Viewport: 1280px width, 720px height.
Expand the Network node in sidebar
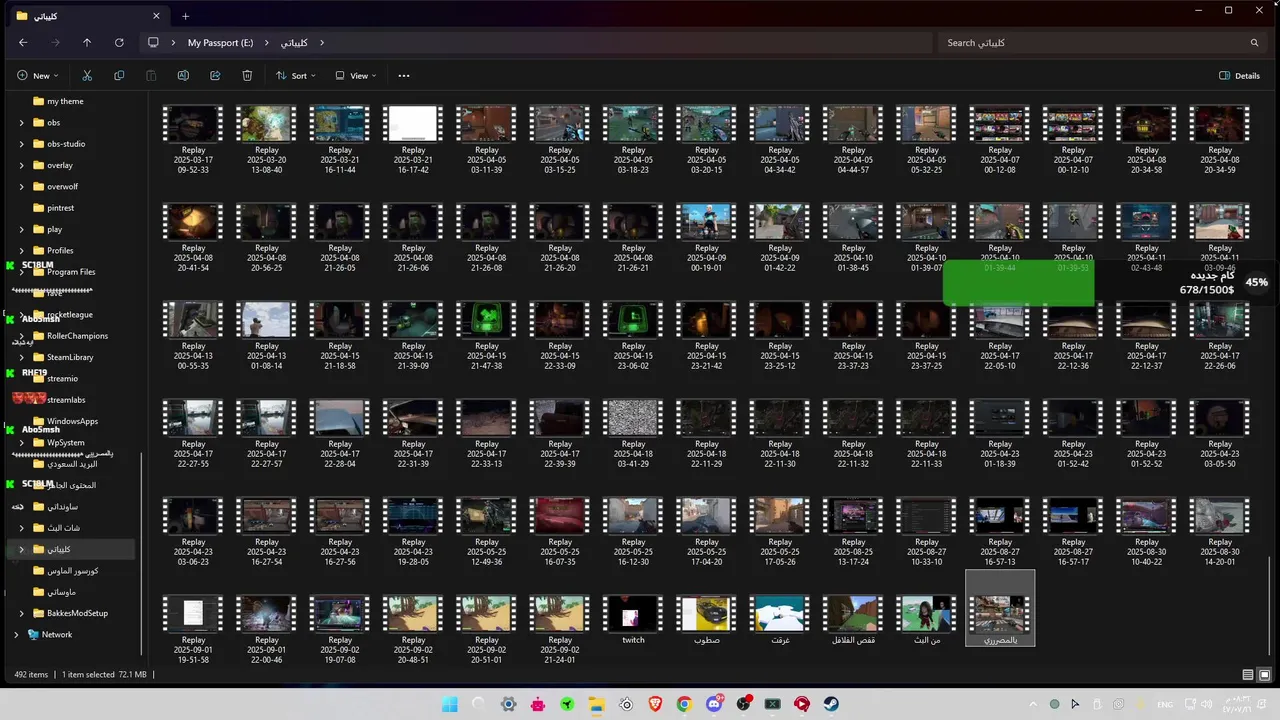15,634
